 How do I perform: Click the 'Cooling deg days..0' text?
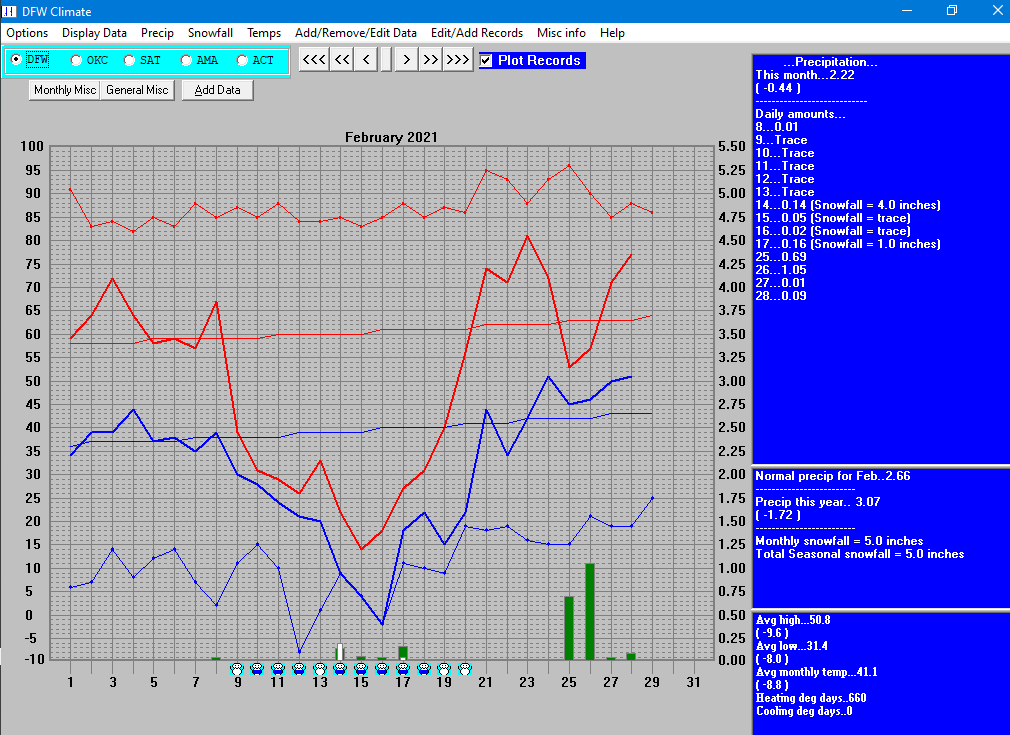804,711
